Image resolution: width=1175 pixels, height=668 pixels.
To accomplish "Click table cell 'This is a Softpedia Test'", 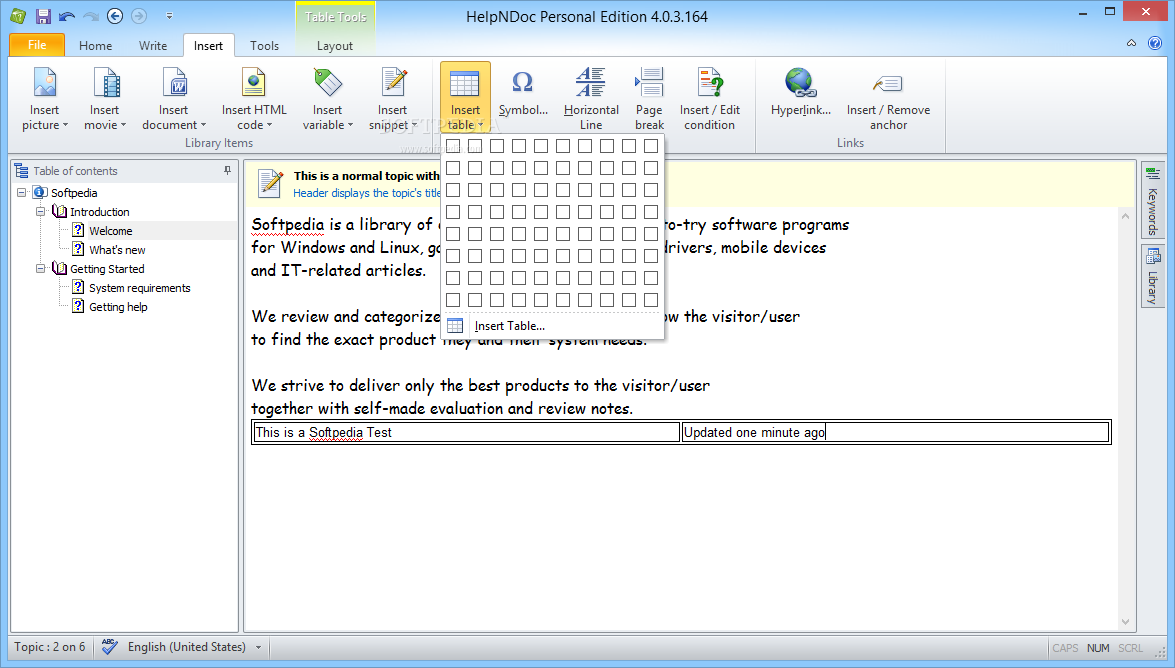I will point(467,433).
